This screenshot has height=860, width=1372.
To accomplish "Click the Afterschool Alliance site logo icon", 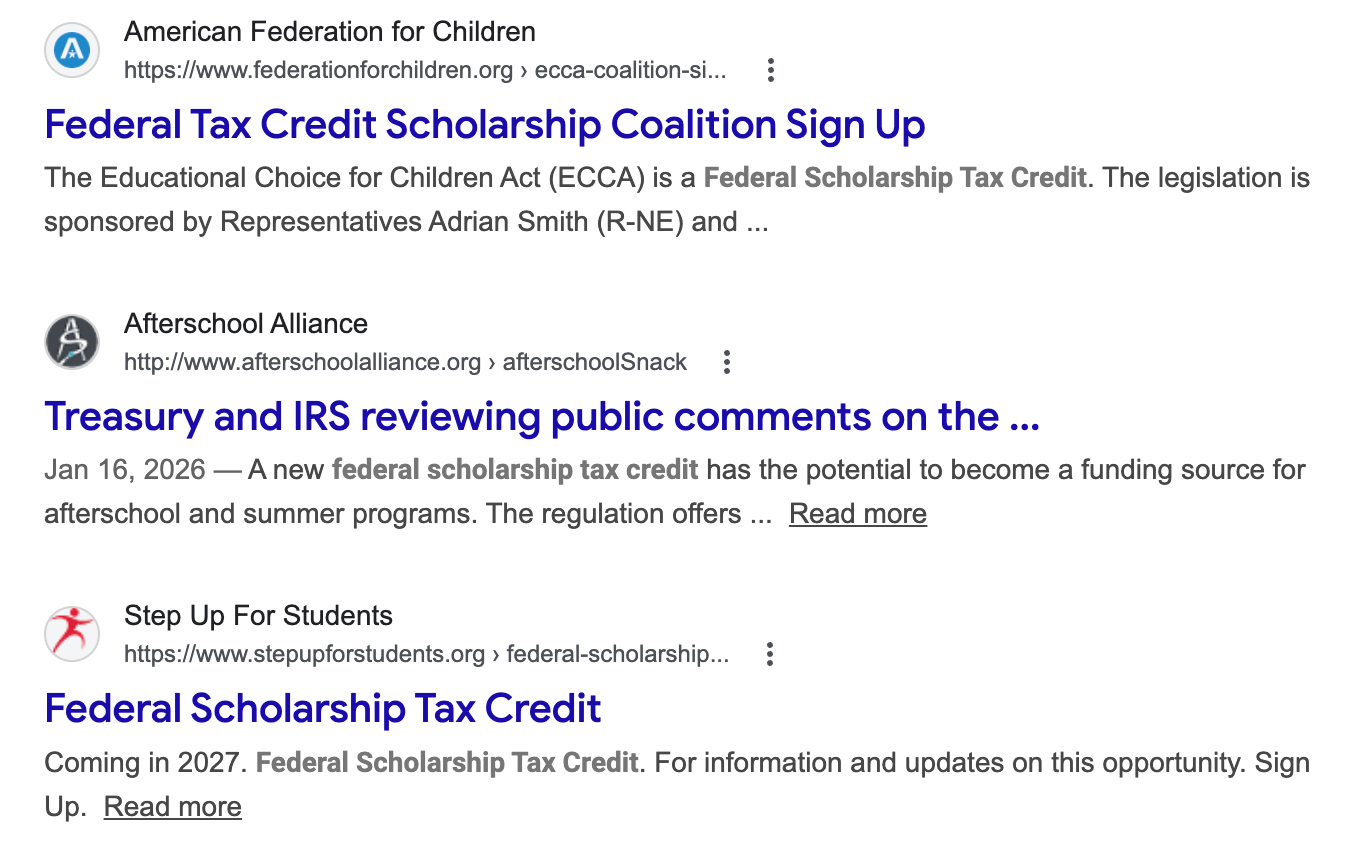I will [72, 342].
